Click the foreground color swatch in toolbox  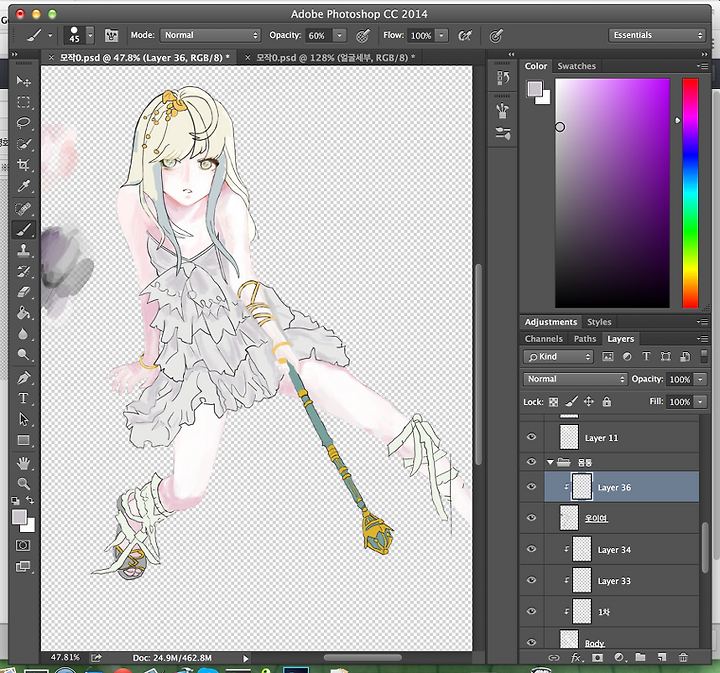(19, 517)
